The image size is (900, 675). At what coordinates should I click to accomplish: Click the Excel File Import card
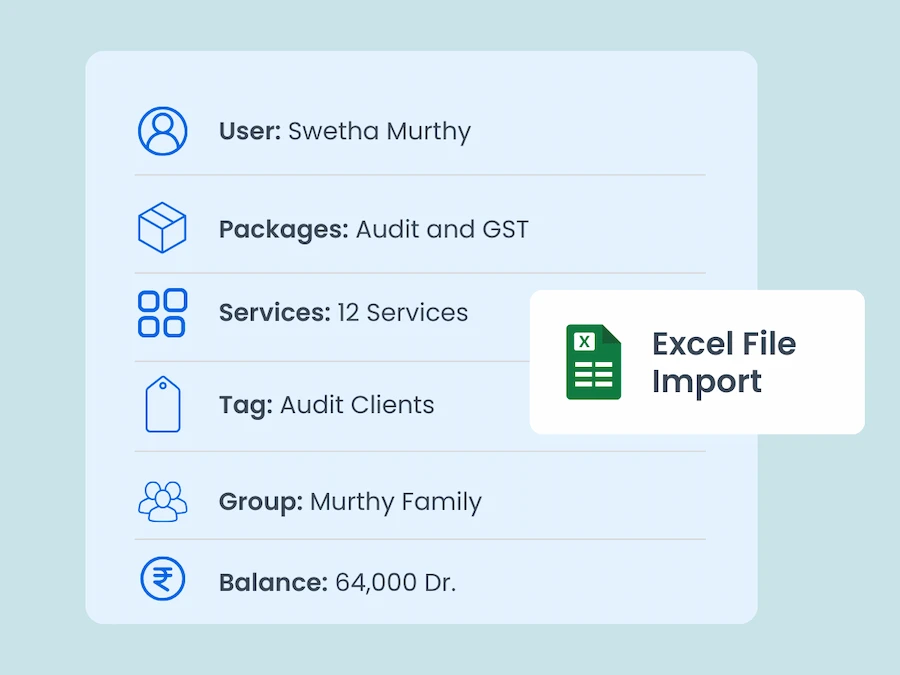[697, 361]
